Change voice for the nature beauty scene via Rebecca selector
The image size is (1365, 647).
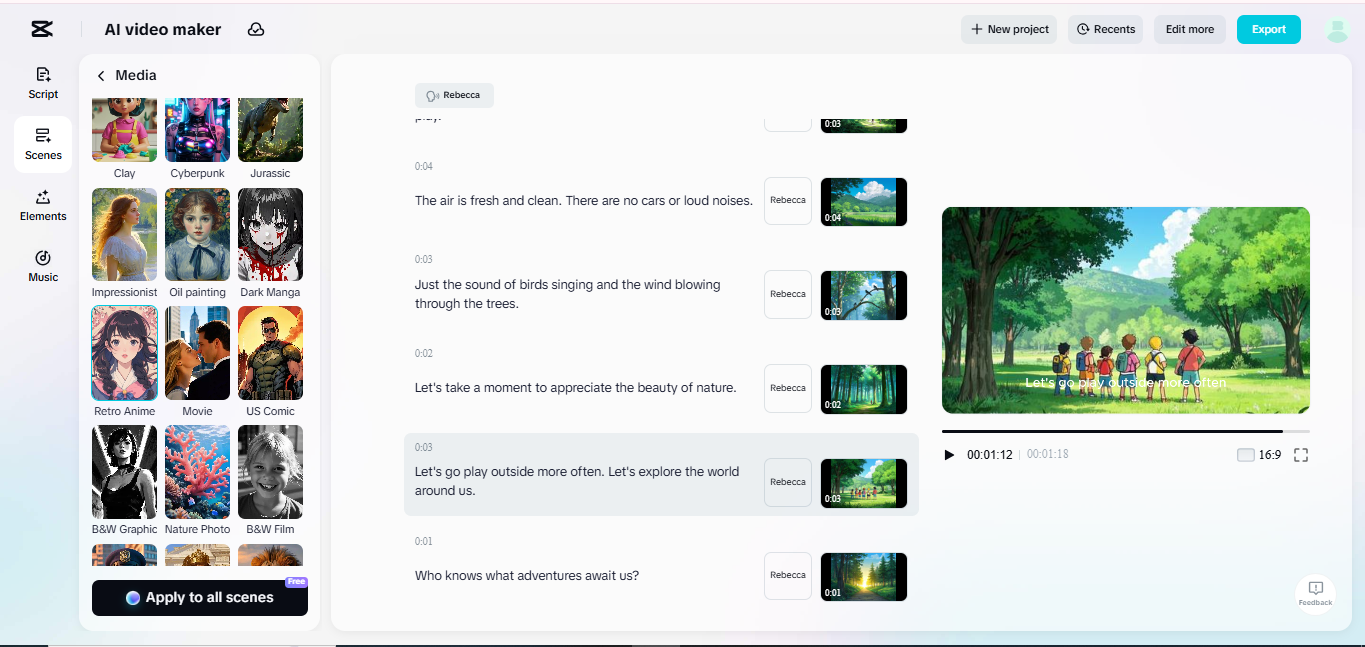(787, 388)
